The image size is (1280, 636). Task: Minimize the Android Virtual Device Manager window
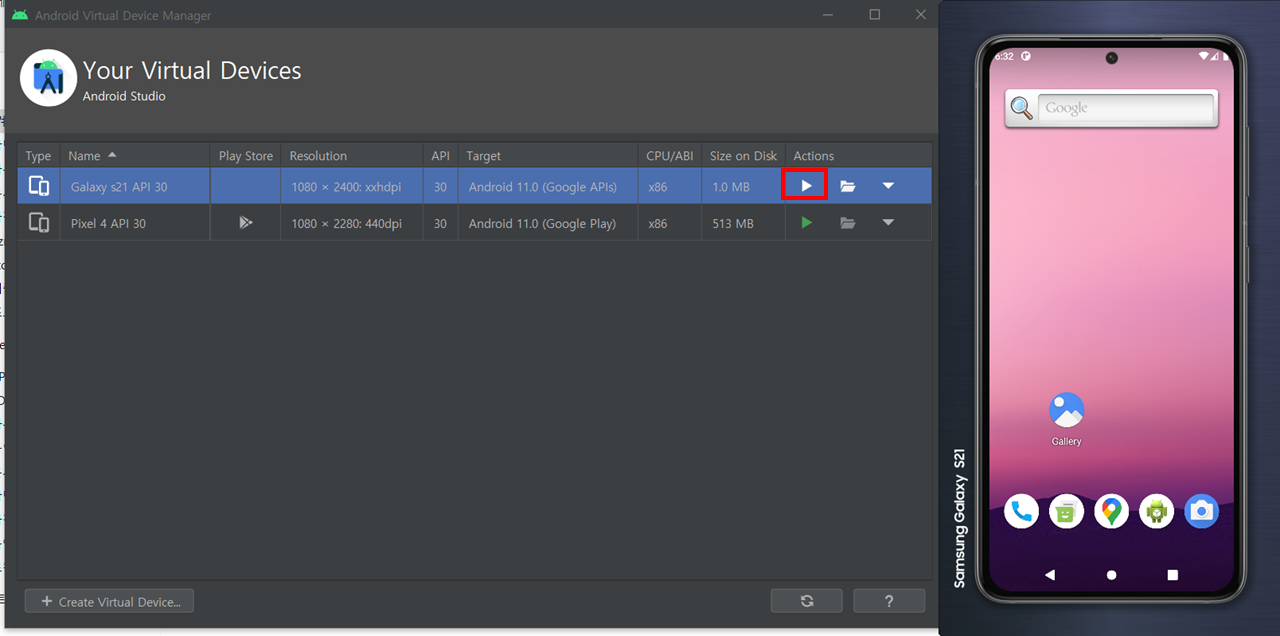tap(828, 15)
